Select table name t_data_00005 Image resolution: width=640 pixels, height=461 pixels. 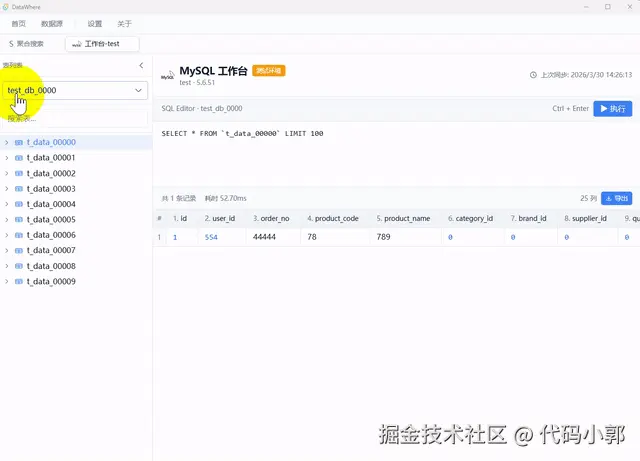51,219
